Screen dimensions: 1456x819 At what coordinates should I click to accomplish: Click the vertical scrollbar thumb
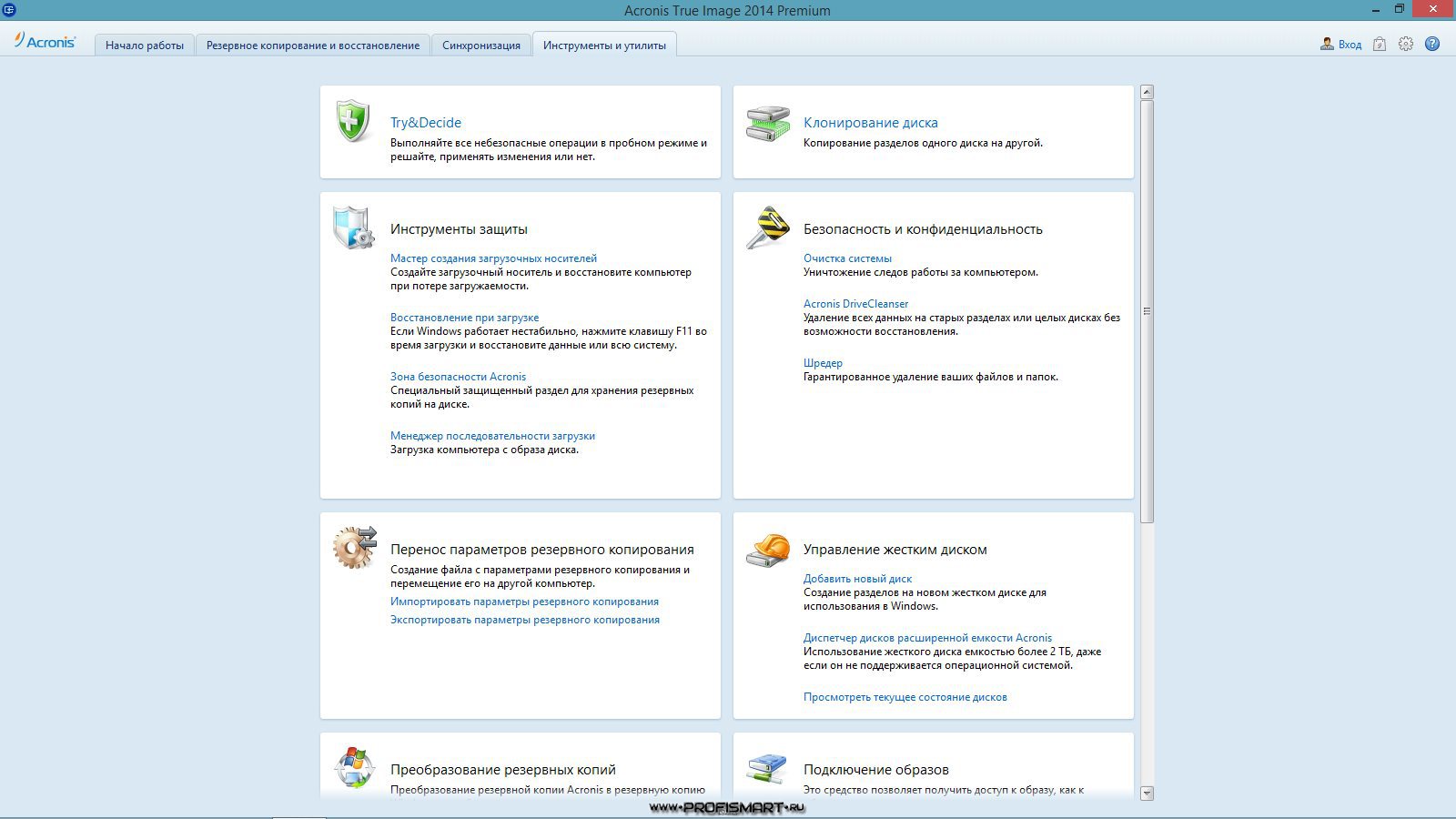(x=1147, y=311)
